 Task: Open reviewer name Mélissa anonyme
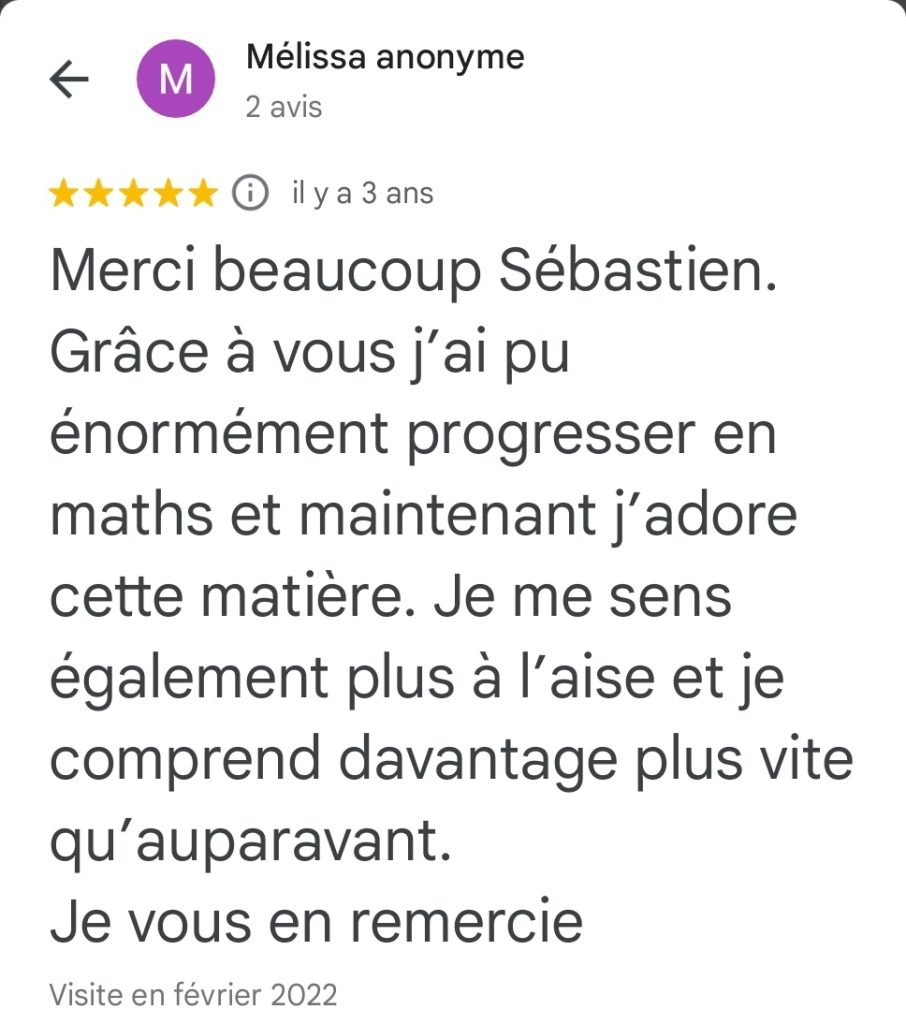pos(385,58)
